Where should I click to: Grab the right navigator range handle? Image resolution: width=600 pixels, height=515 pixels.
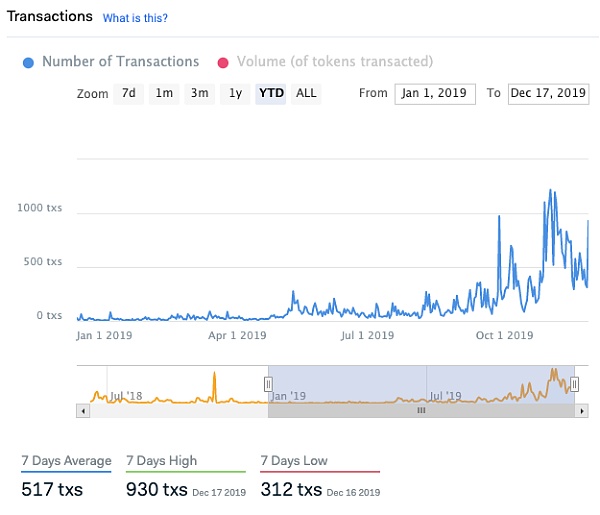574,384
